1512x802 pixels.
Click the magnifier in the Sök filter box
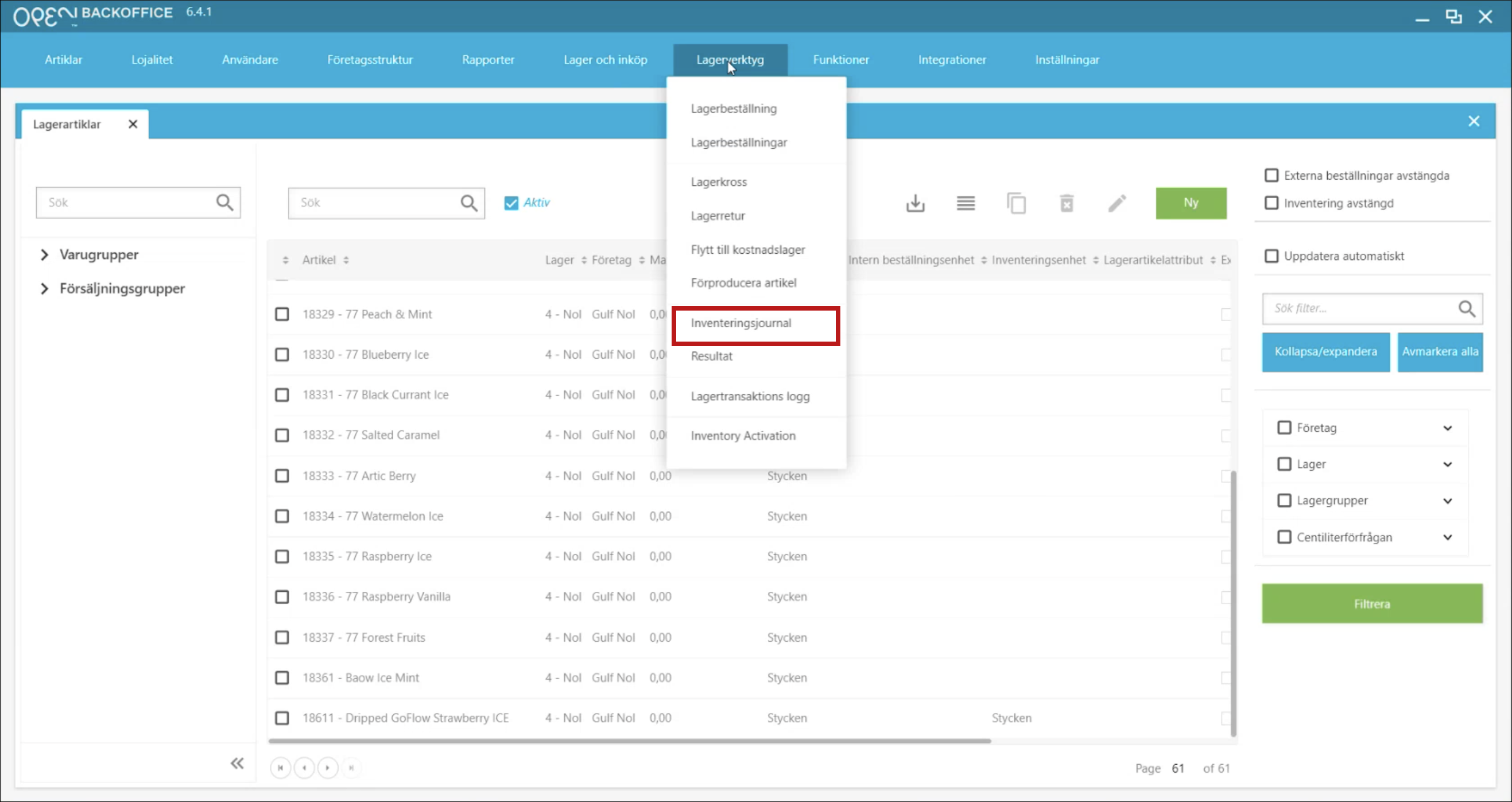click(1466, 308)
